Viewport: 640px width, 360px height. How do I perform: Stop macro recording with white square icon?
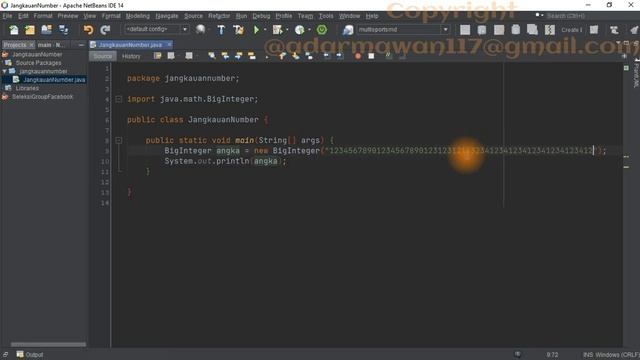(371, 56)
